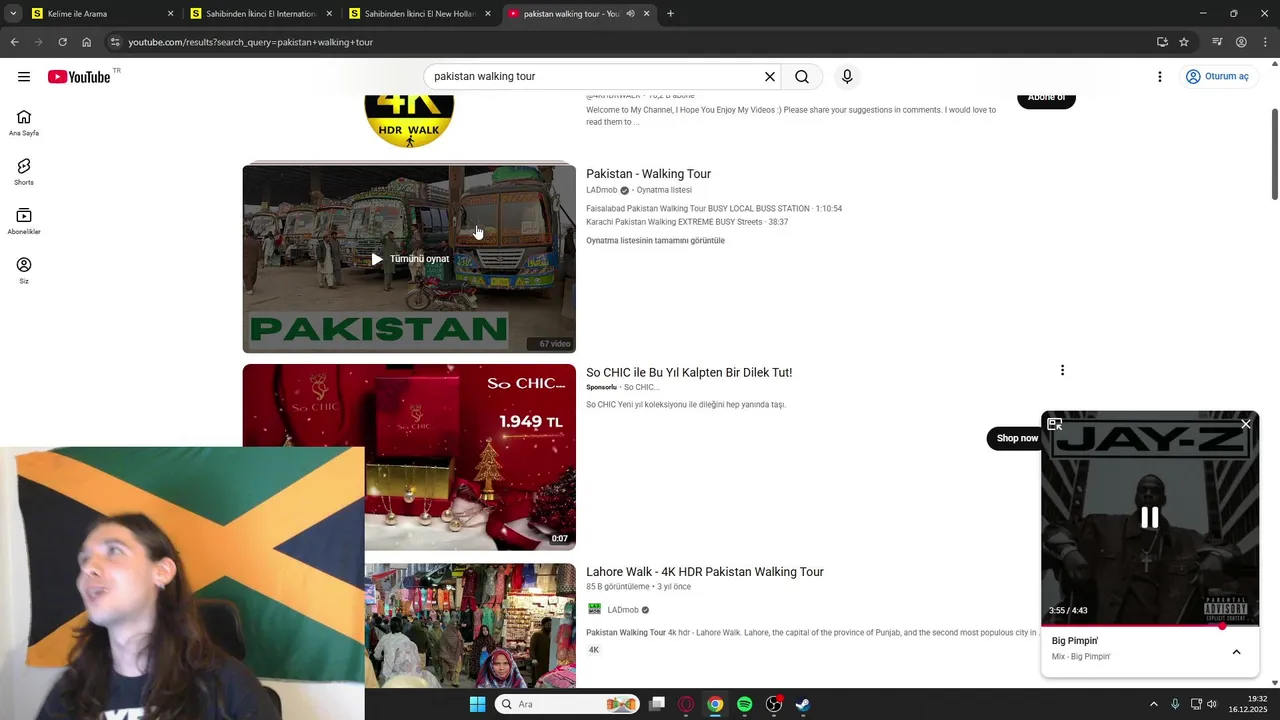Open the So CHIC sponsored ad title

[689, 372]
